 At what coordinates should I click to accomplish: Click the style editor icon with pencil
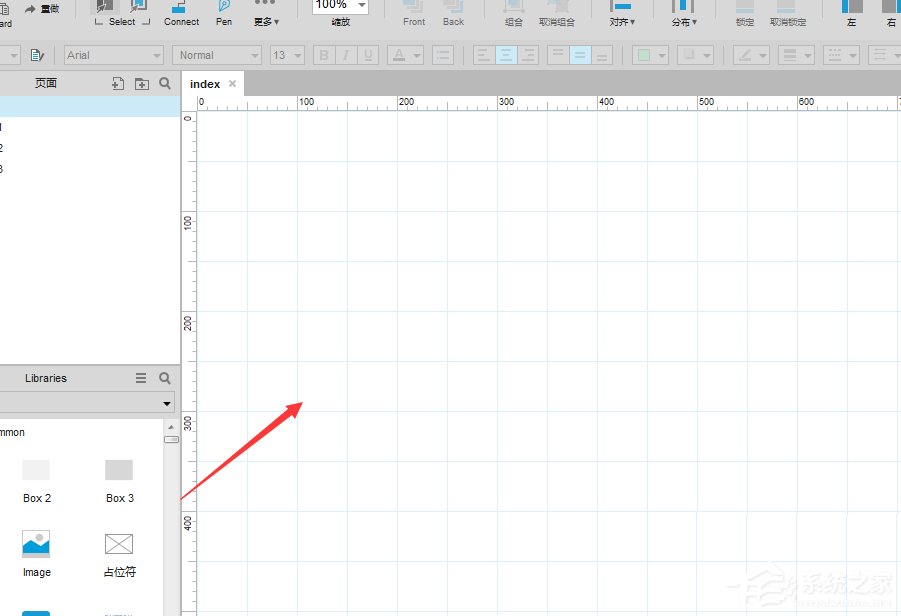coord(37,55)
